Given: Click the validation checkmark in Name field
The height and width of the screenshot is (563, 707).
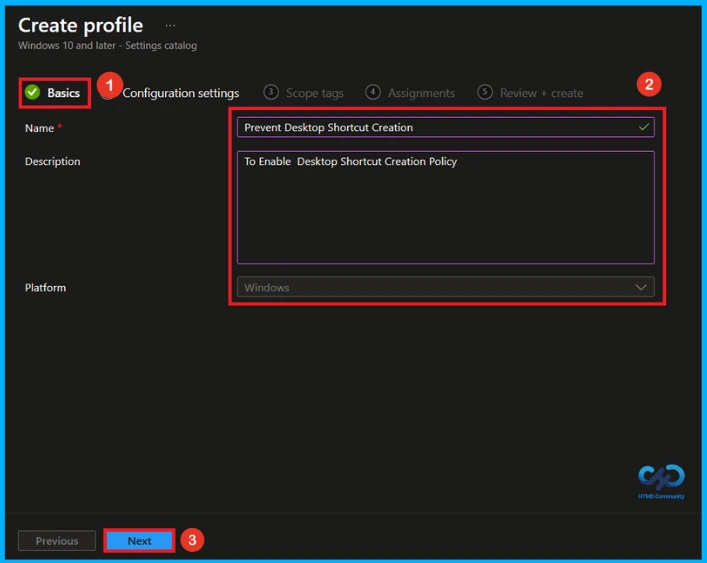Looking at the screenshot, I should click(x=643, y=127).
